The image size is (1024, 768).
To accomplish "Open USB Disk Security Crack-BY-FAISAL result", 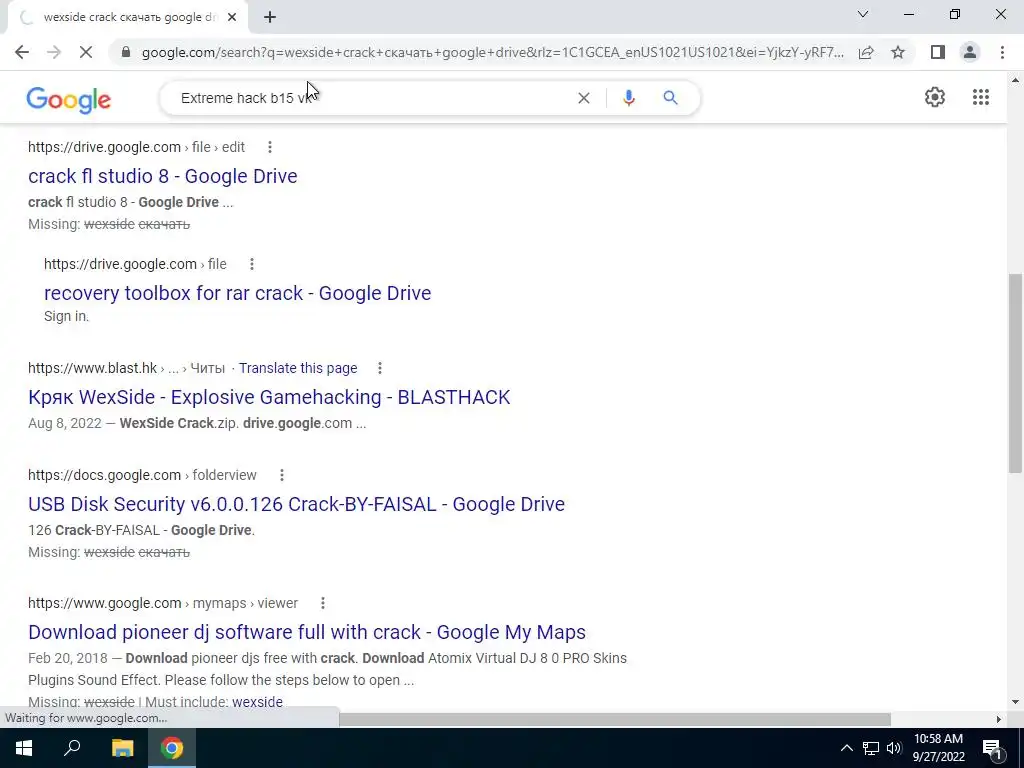I will (x=296, y=504).
